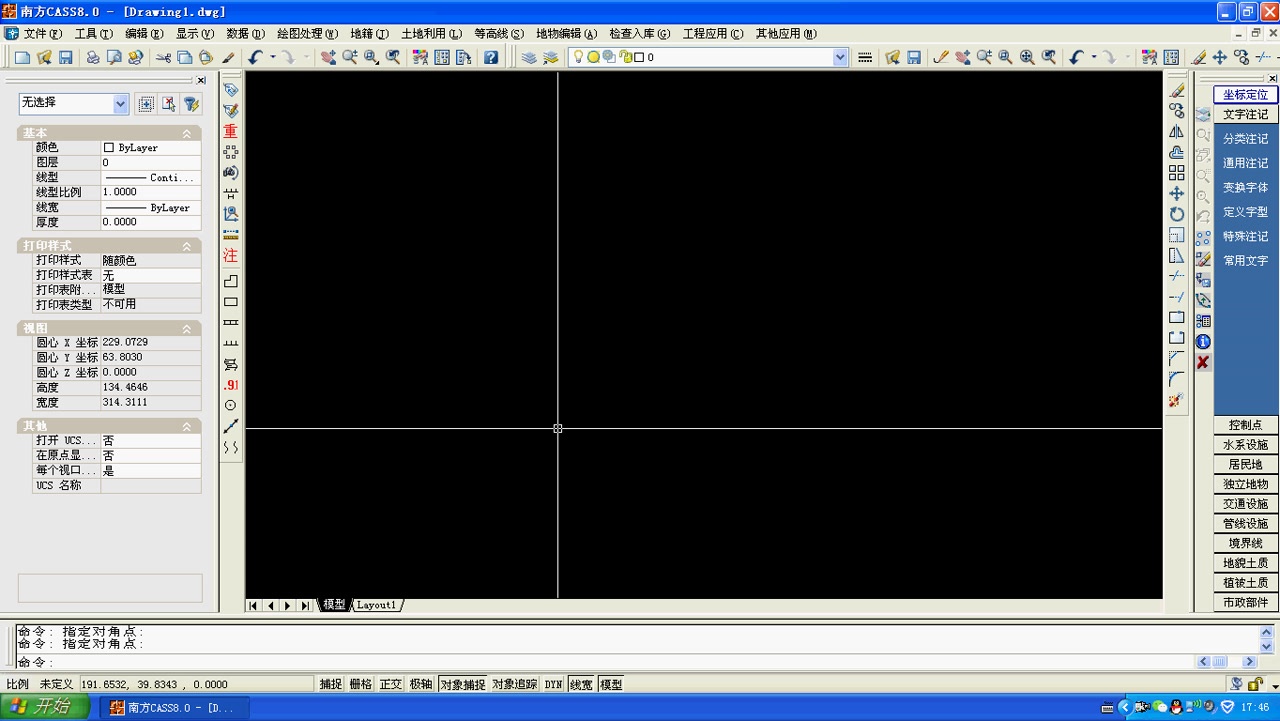
Task: Toggle 对象追踪 object tracking in status bar
Action: pyautogui.click(x=514, y=684)
